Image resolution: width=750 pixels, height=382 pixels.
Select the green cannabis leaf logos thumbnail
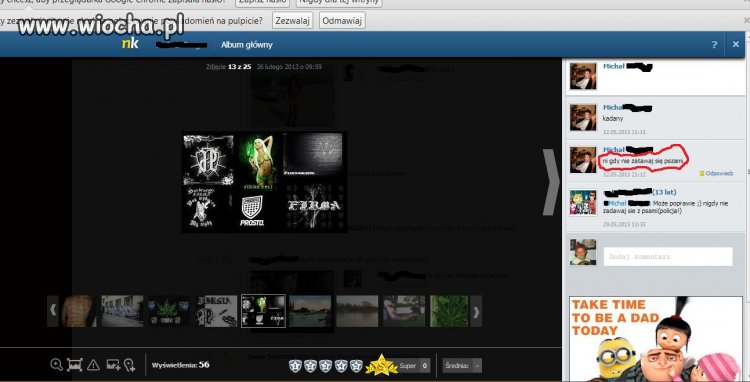coord(169,311)
